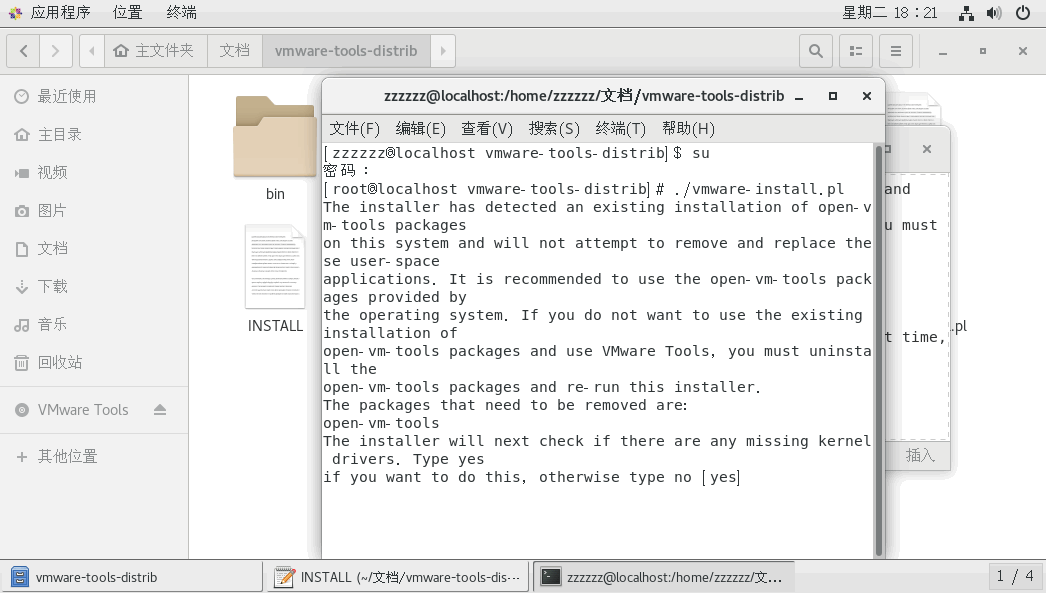Image resolution: width=1046 pixels, height=593 pixels.
Task: Switch file manager view to list
Action: click(x=856, y=51)
